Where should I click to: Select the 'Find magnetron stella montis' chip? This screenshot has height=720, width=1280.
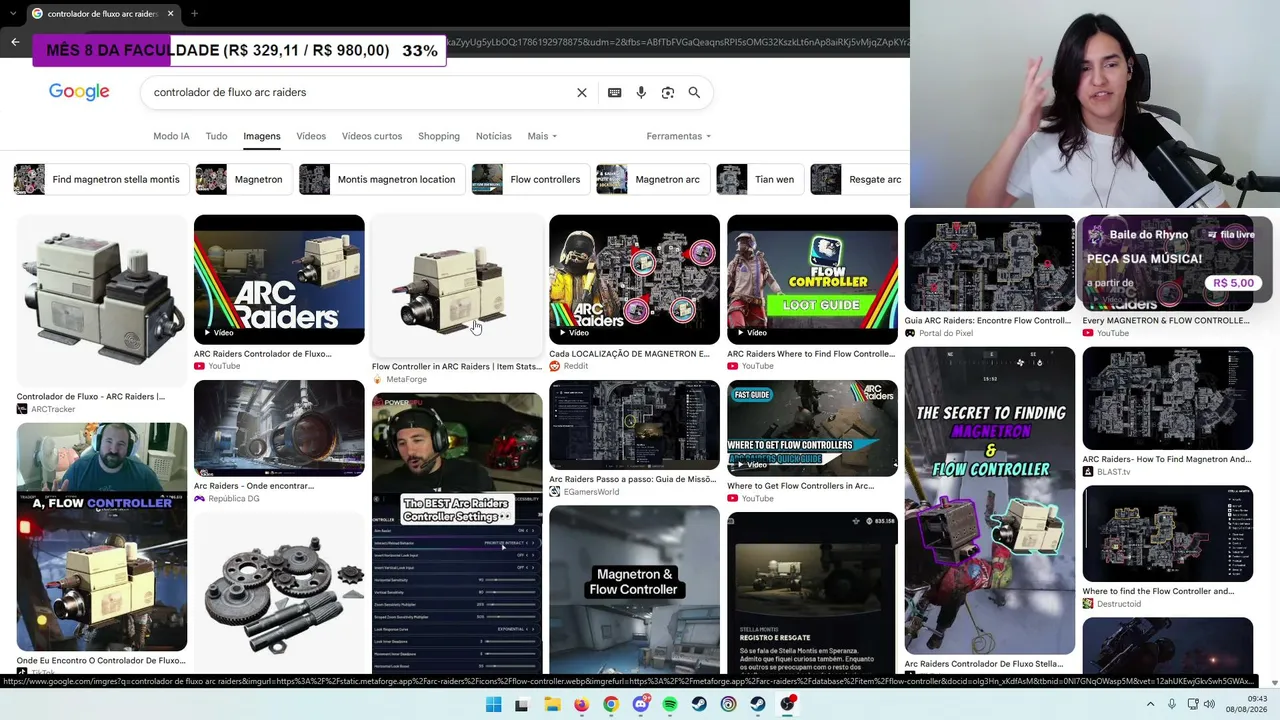click(101, 180)
